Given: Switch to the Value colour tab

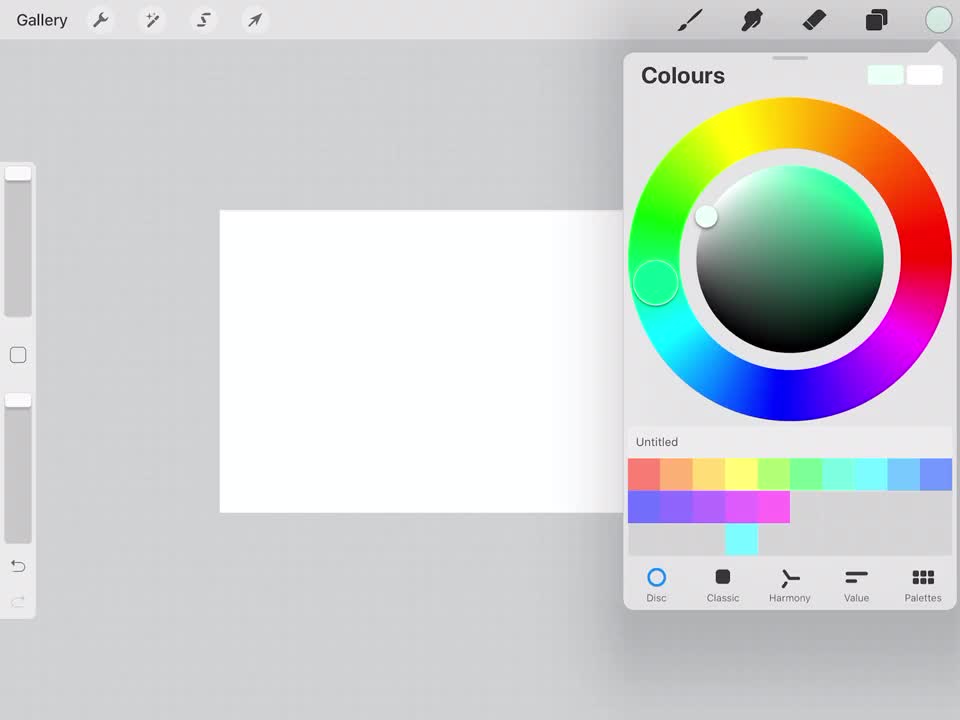Looking at the screenshot, I should pos(857,585).
